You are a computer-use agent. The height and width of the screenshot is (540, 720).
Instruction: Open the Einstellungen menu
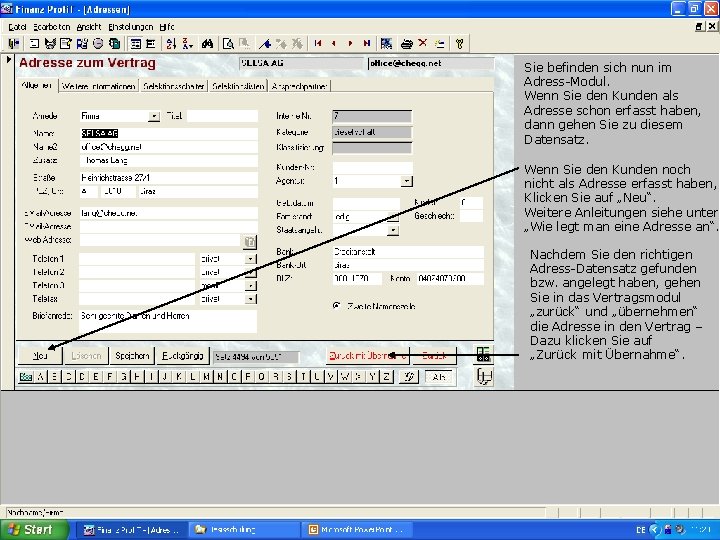click(130, 27)
